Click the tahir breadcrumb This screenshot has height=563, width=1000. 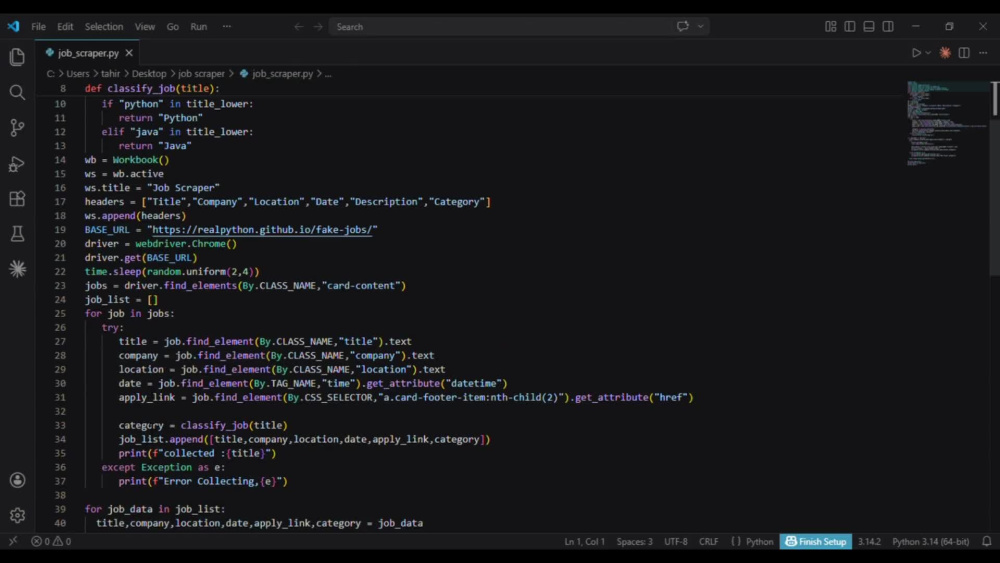pyautogui.click(x=110, y=74)
